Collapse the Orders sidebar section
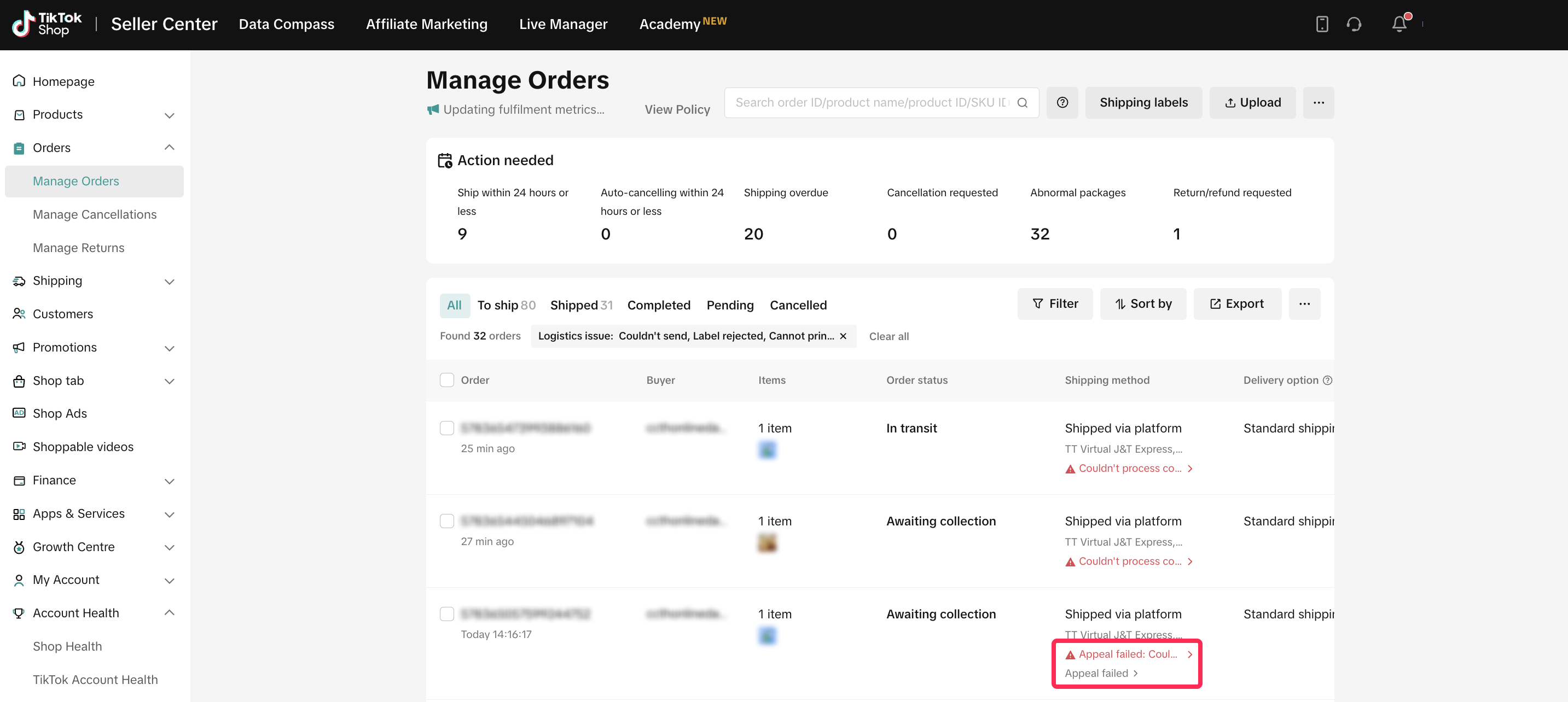Screen dimensions: 1568x702 [x=169, y=147]
